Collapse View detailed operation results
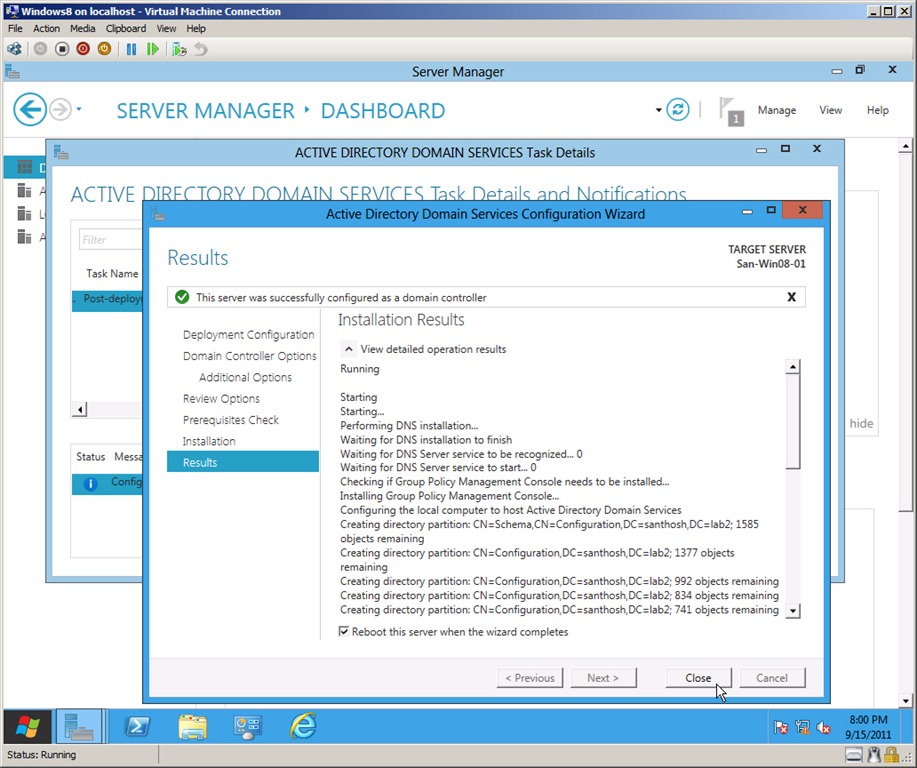 (349, 349)
